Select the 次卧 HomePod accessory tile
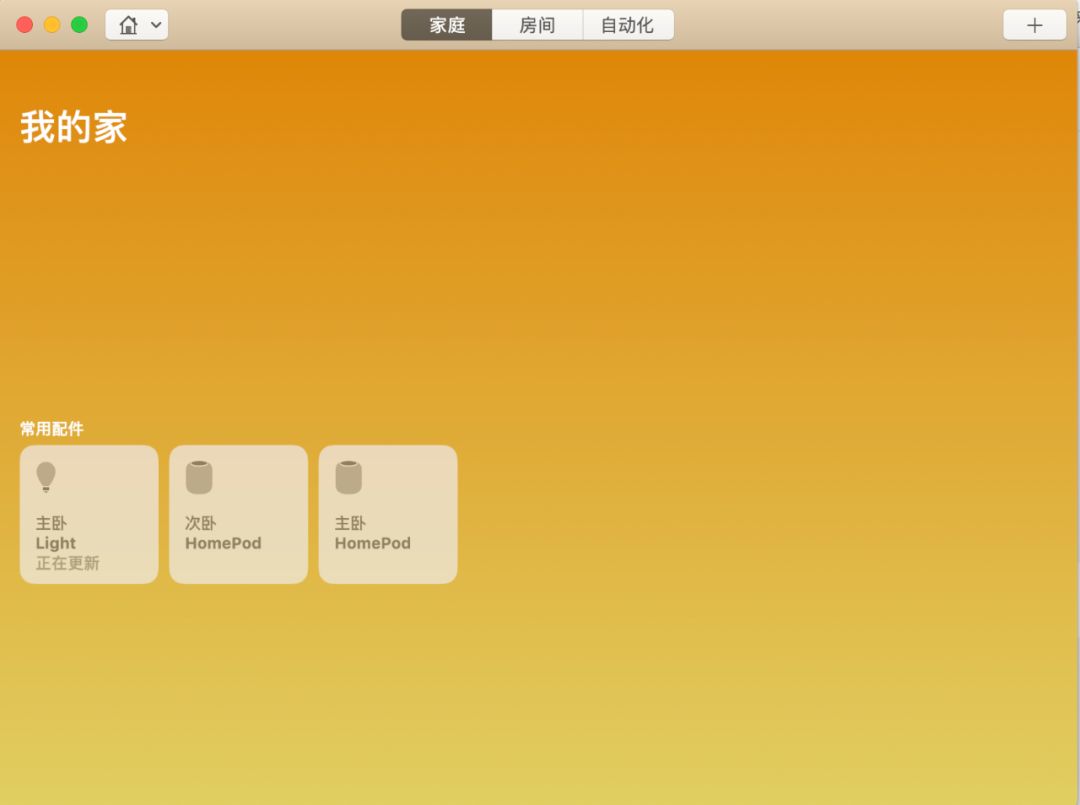Image resolution: width=1080 pixels, height=805 pixels. tap(238, 514)
